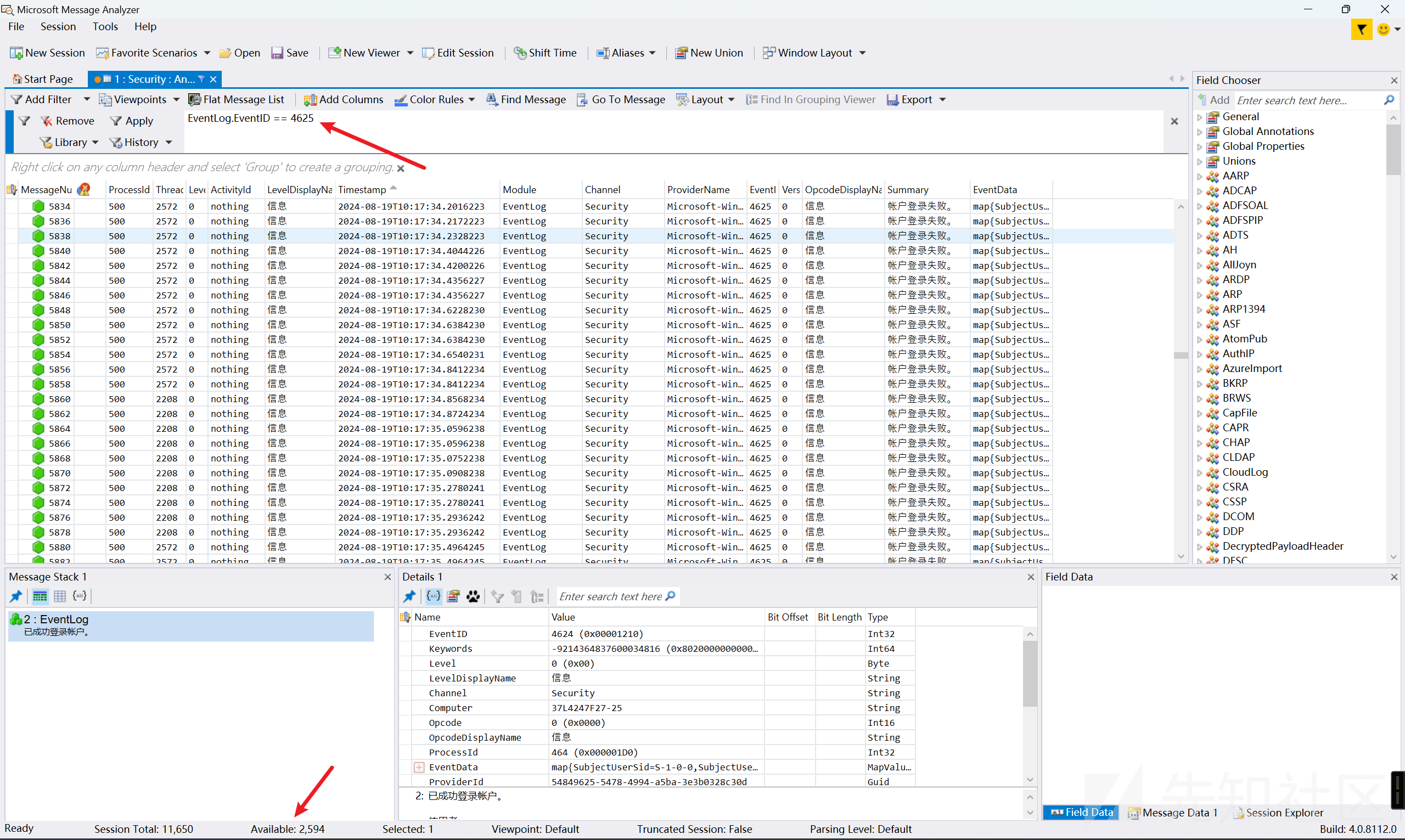Switch to Start Page tab
This screenshot has height=840, width=1405.
click(43, 79)
